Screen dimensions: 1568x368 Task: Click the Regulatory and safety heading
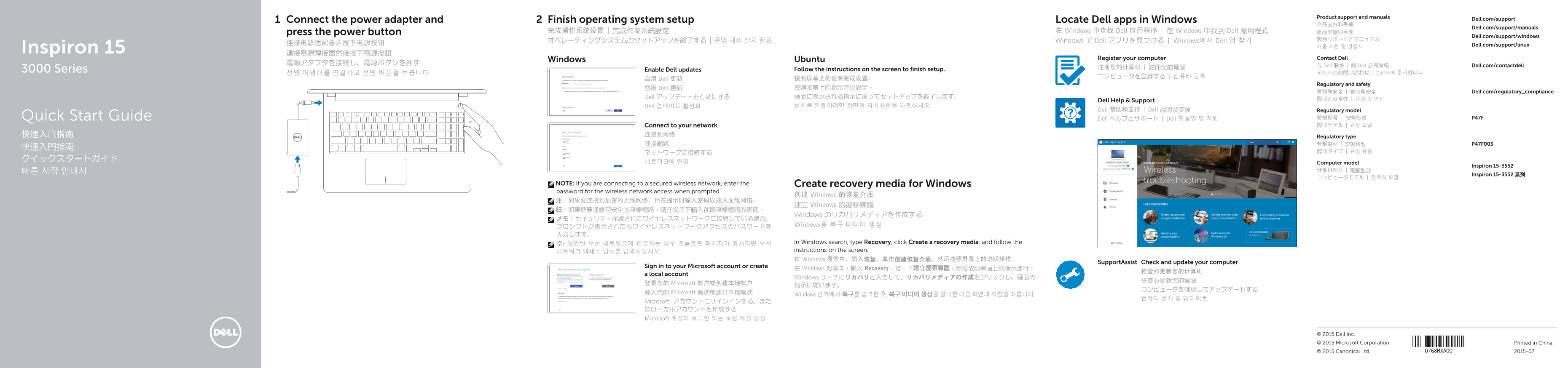pyautogui.click(x=1343, y=84)
